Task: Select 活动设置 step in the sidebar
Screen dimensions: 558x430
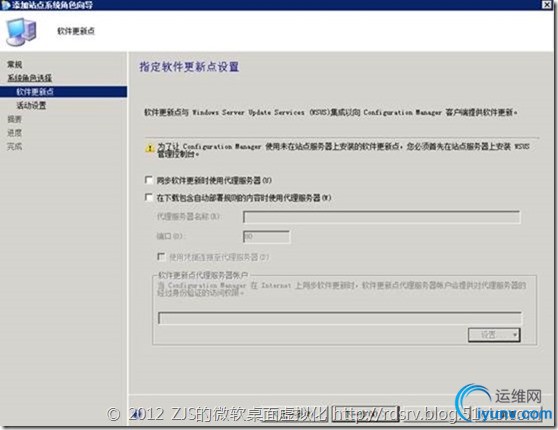Action: pos(31,105)
